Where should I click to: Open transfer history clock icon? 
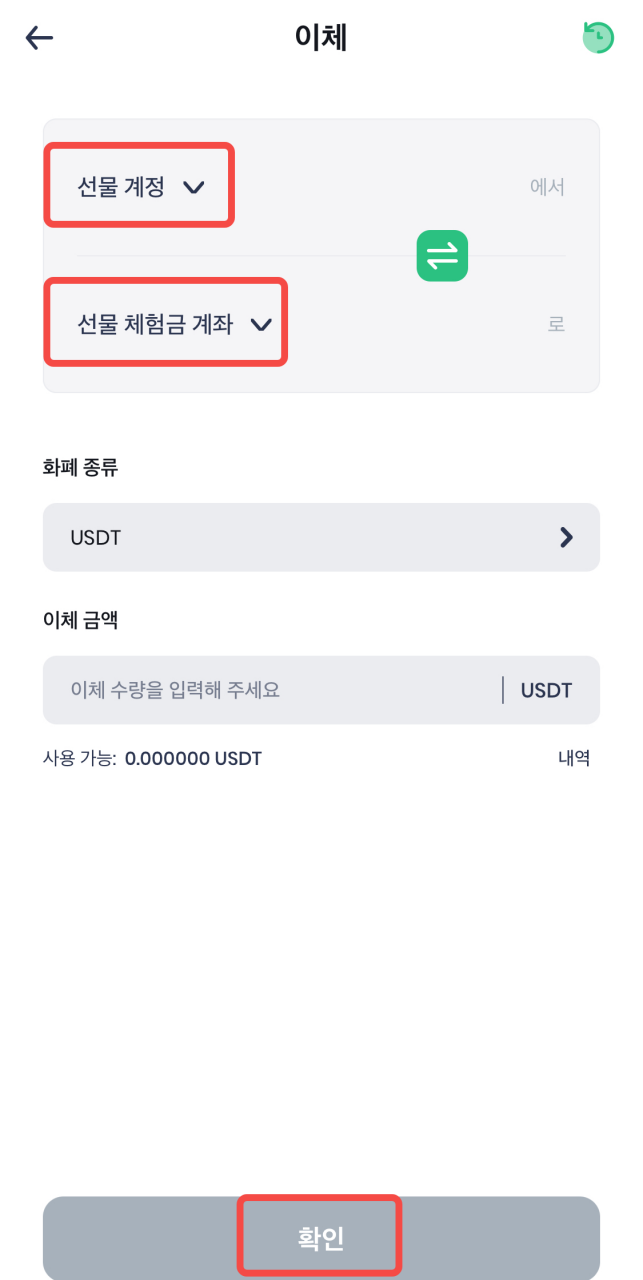(x=598, y=38)
